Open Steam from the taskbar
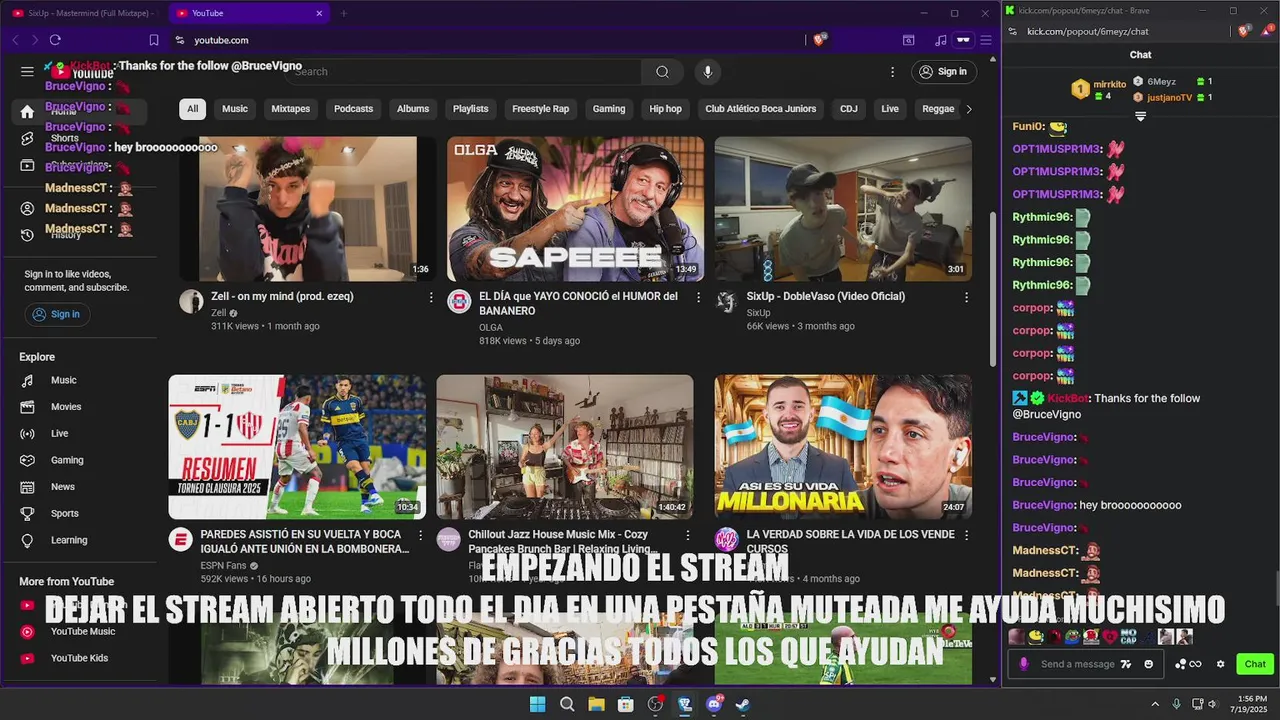This screenshot has height=720, width=1280. tap(743, 704)
